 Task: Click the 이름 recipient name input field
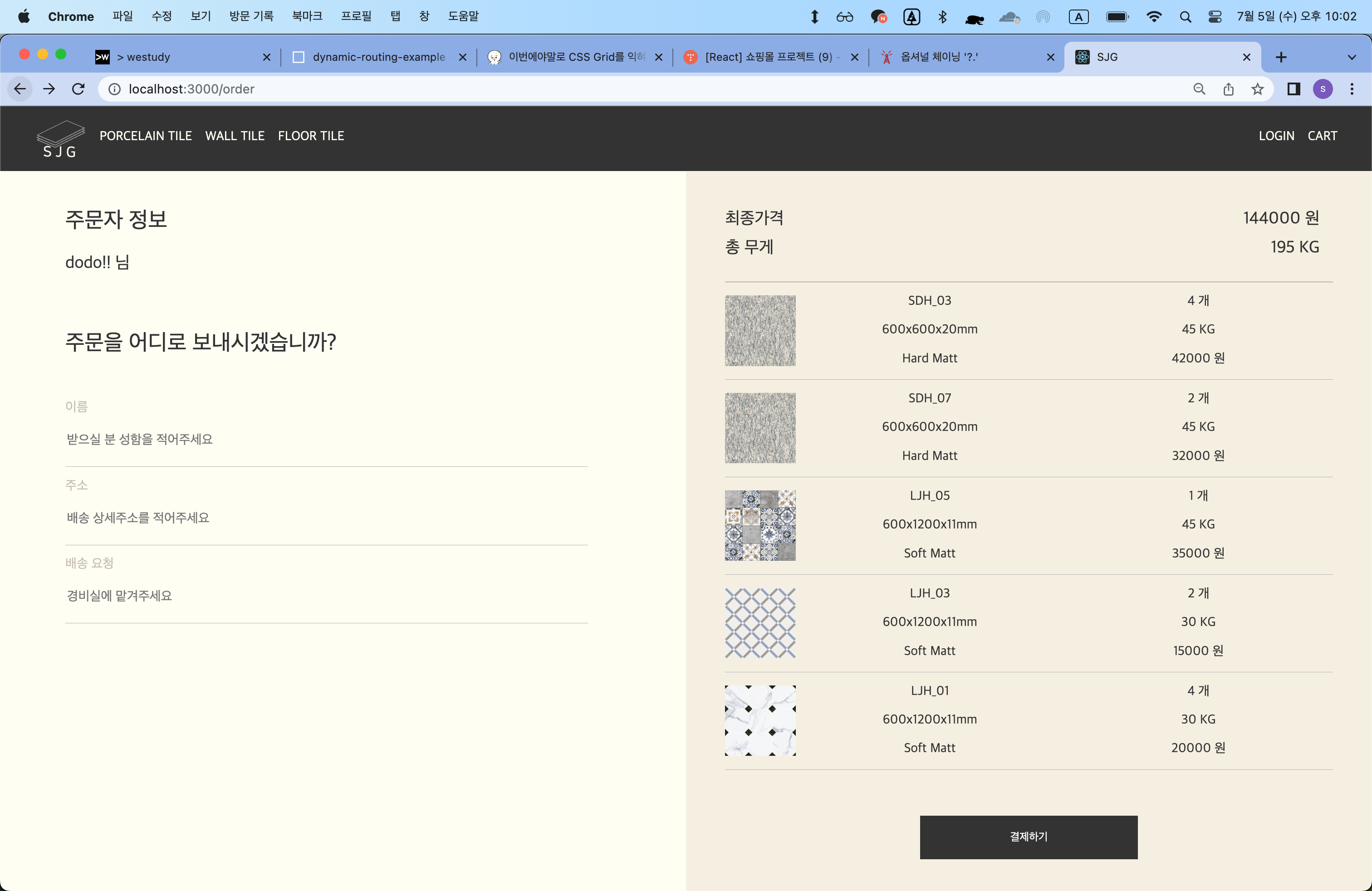click(326, 440)
